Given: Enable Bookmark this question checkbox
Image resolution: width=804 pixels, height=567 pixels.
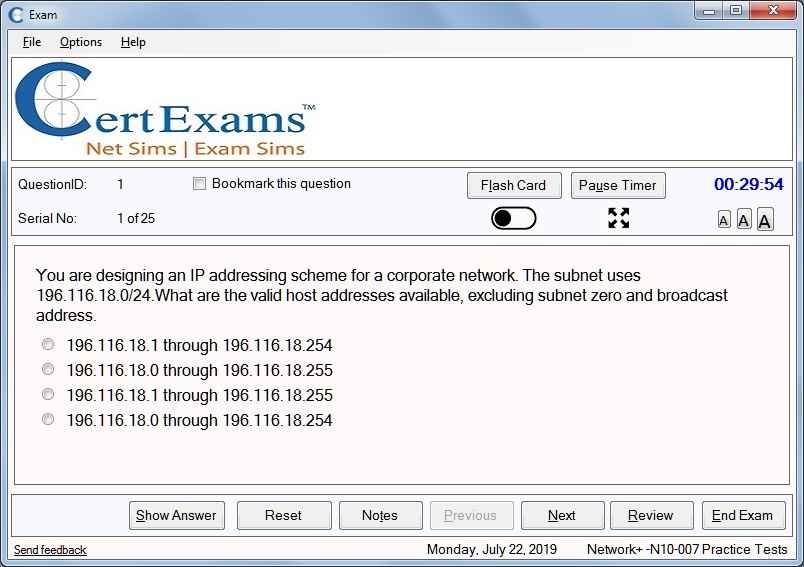Looking at the screenshot, I should click(x=199, y=184).
